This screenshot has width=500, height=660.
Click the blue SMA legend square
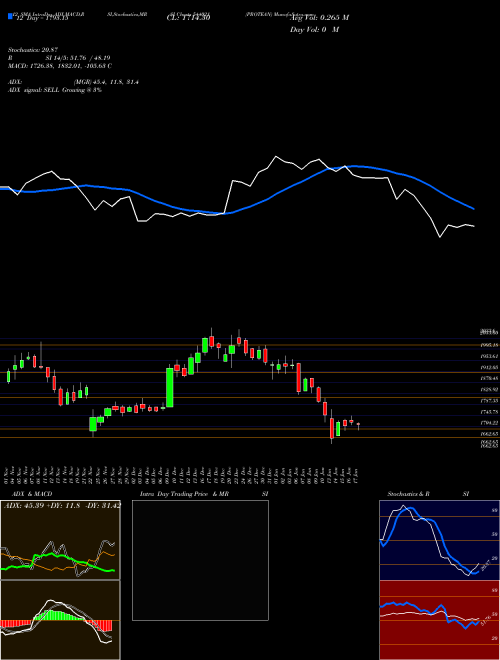pyautogui.click(x=10, y=16)
